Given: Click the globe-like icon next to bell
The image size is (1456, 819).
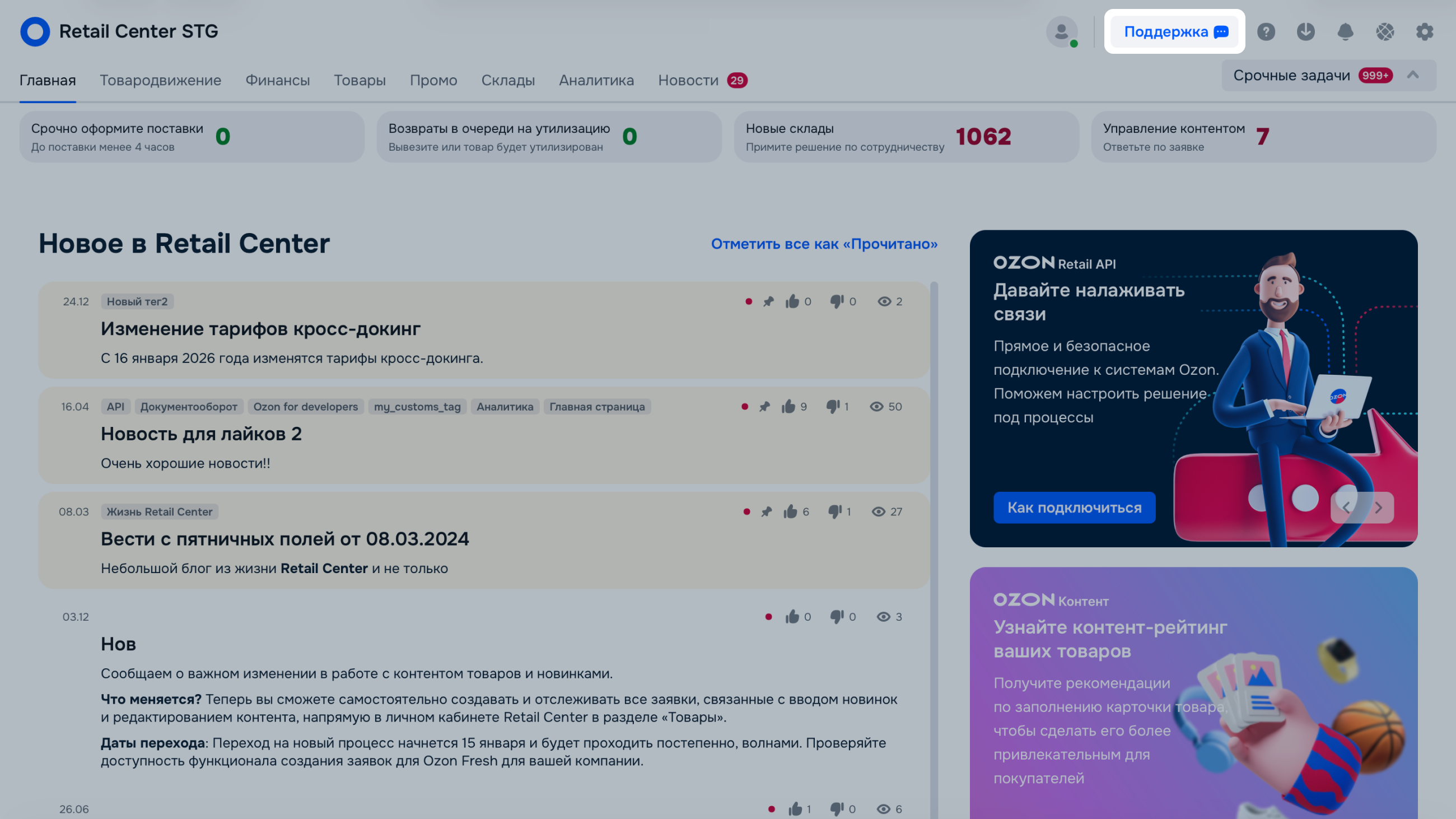Looking at the screenshot, I should point(1385,32).
